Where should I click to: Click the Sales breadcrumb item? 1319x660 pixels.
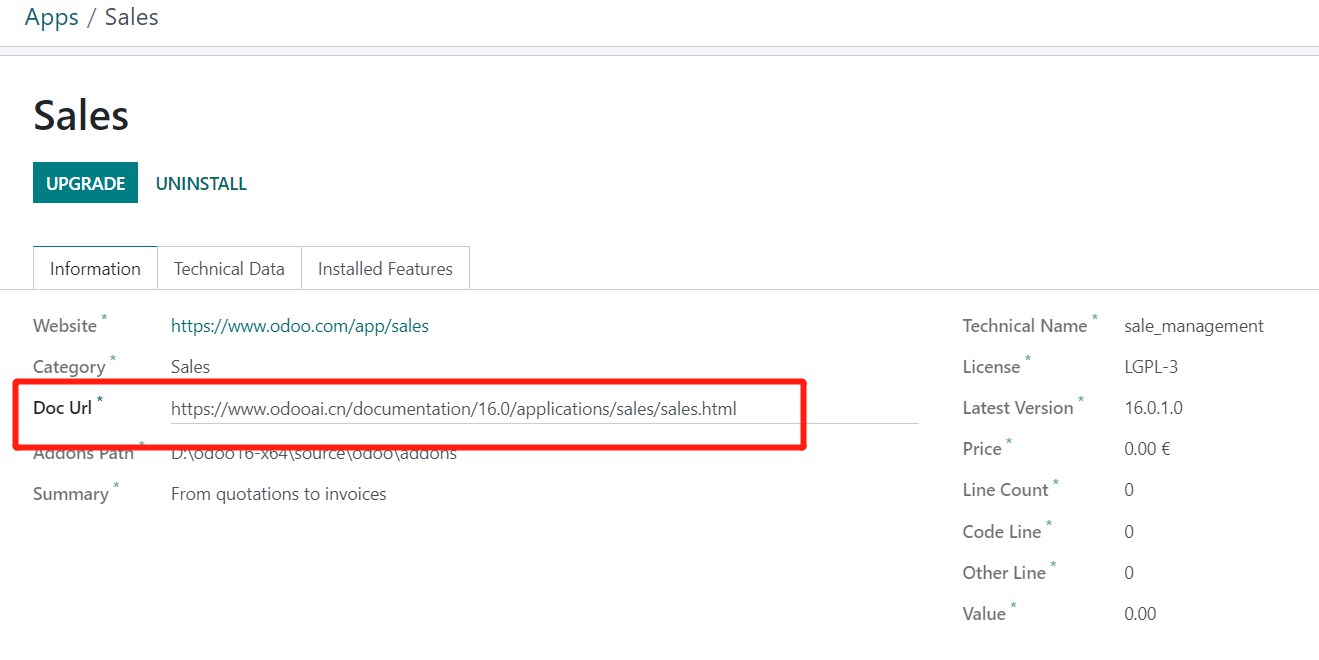[x=131, y=18]
